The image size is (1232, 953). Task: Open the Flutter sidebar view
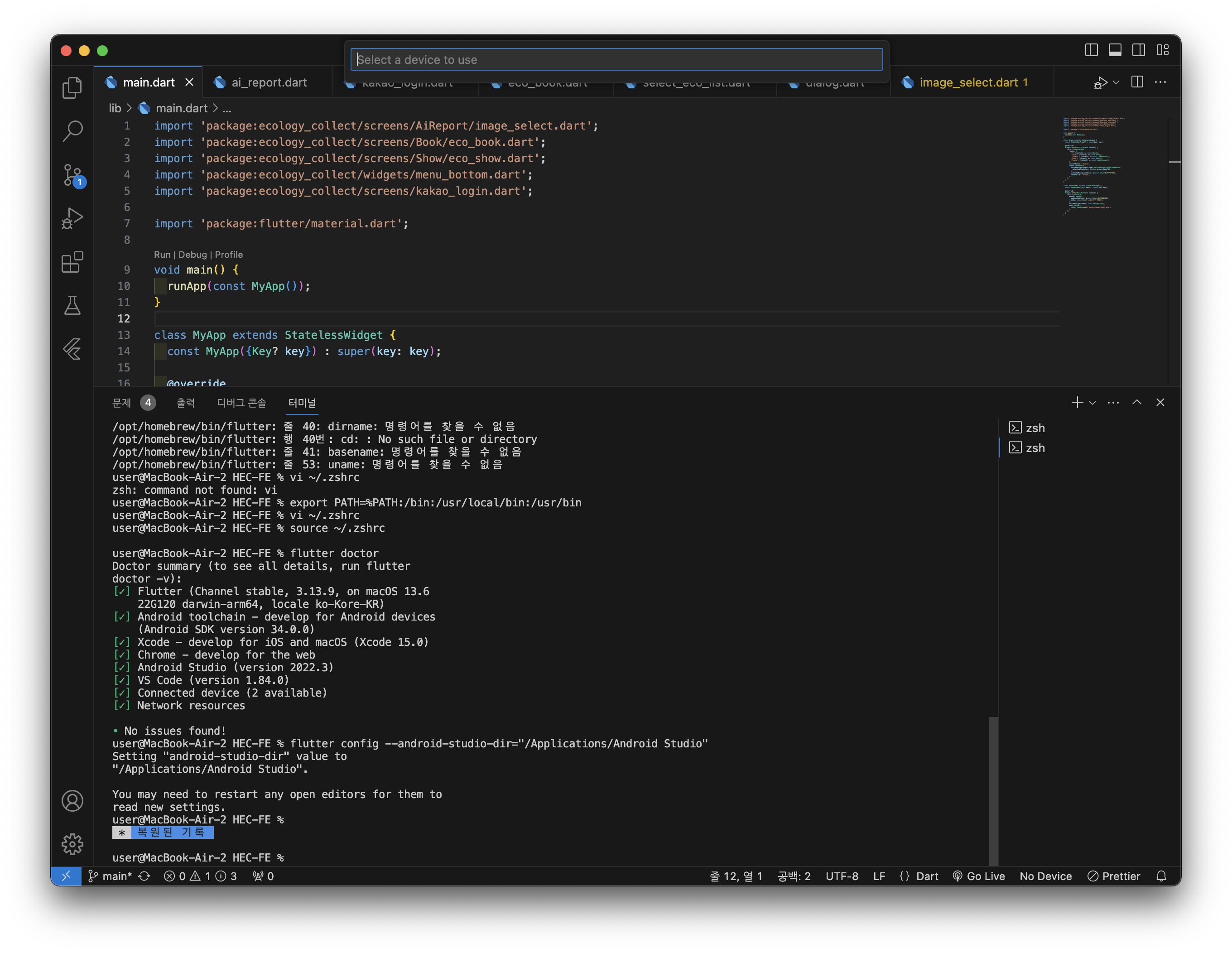point(72,349)
